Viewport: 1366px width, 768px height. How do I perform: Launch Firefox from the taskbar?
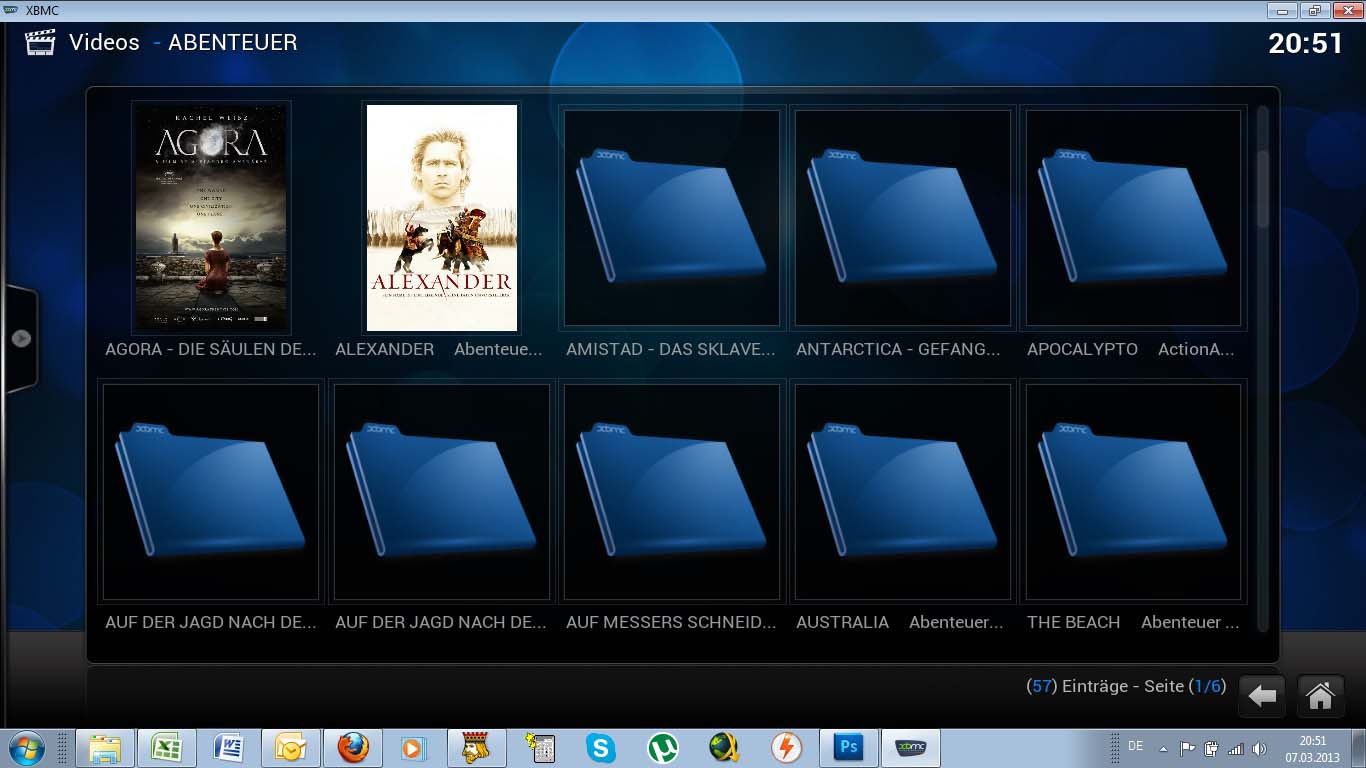(352, 748)
